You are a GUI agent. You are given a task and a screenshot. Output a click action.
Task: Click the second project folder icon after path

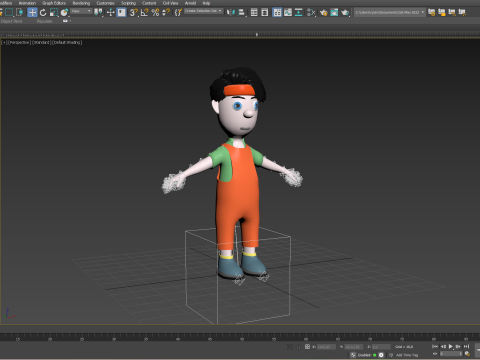(442, 12)
